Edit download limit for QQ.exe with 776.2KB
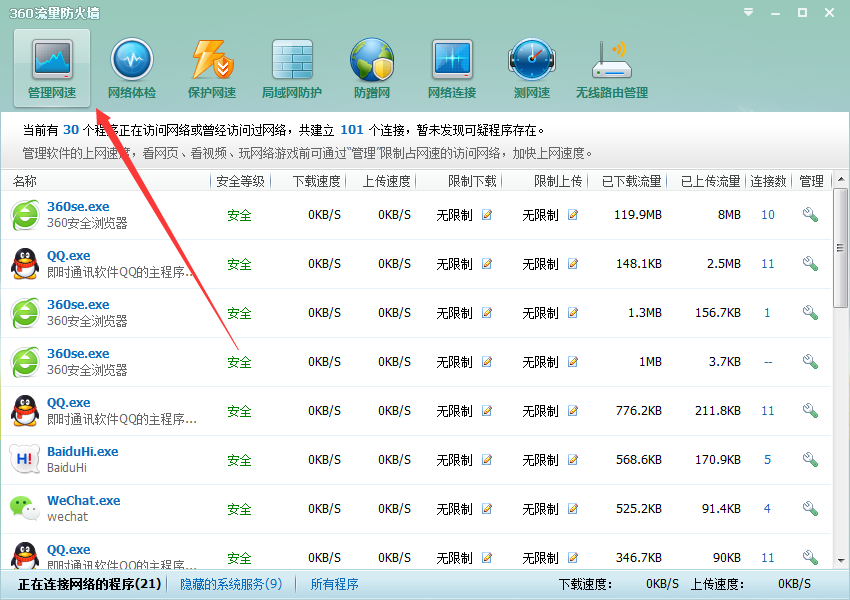850x600 pixels. (487, 411)
